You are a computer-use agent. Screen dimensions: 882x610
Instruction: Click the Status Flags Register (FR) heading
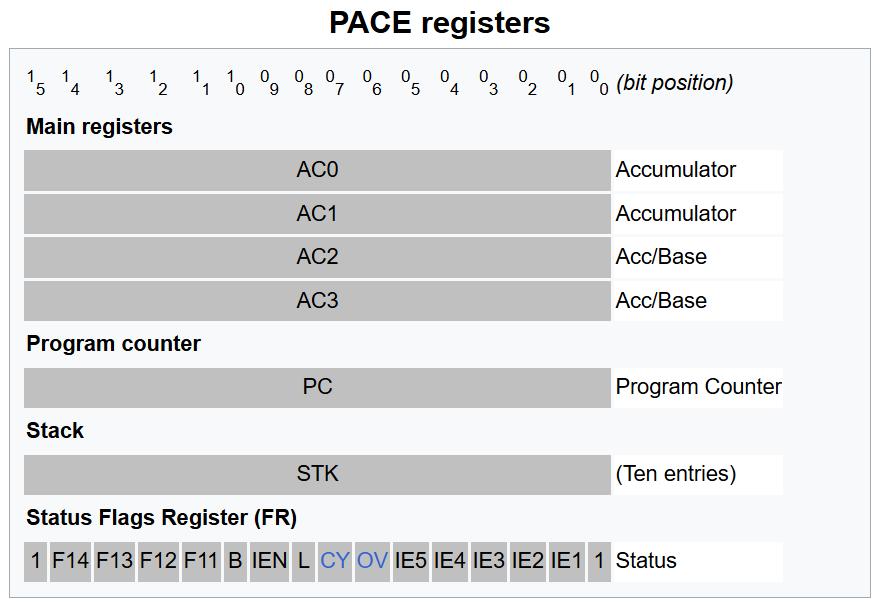(162, 518)
